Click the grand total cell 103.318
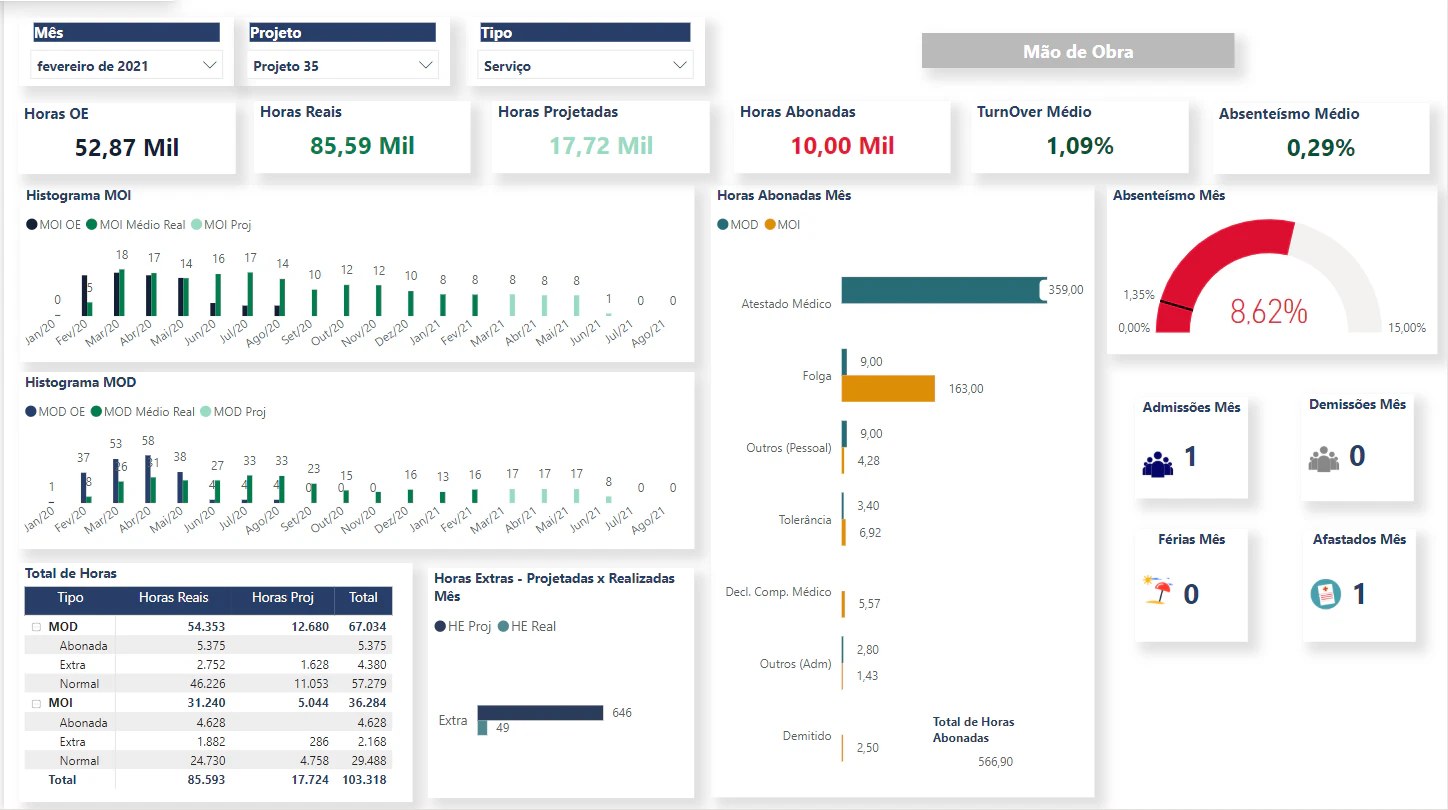The height and width of the screenshot is (810, 1448). 362,780
